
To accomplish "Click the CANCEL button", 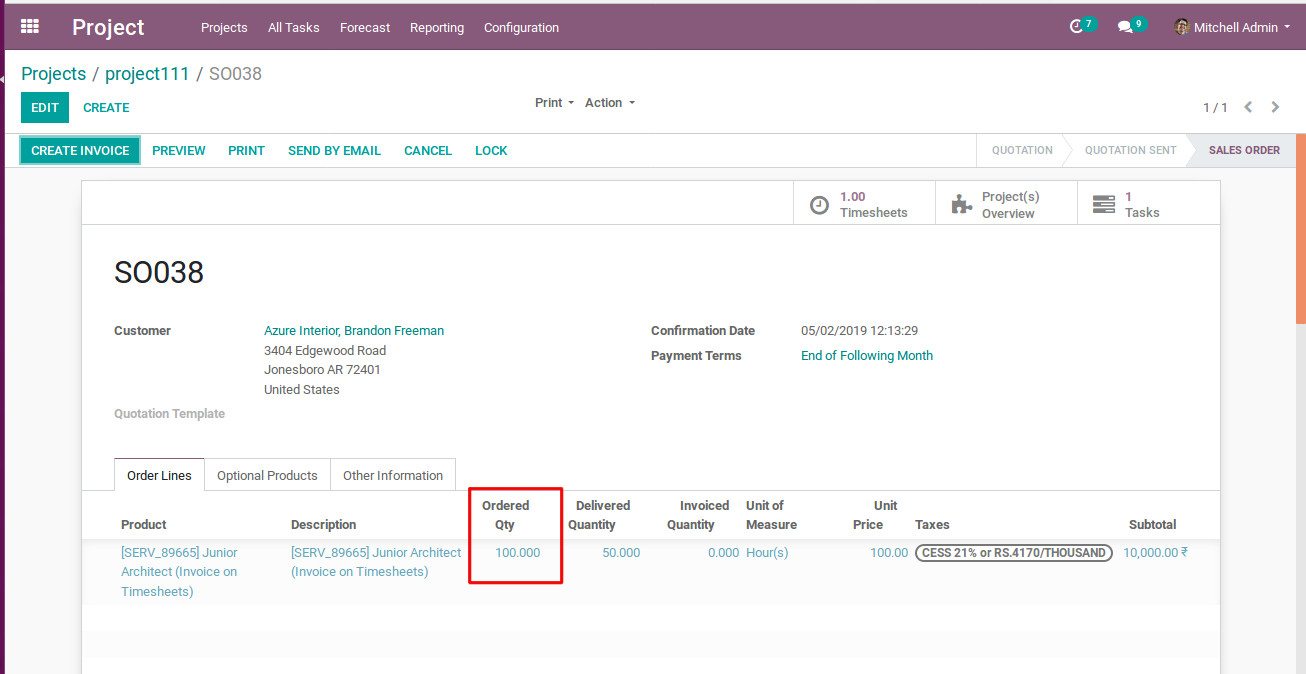I will click(428, 151).
